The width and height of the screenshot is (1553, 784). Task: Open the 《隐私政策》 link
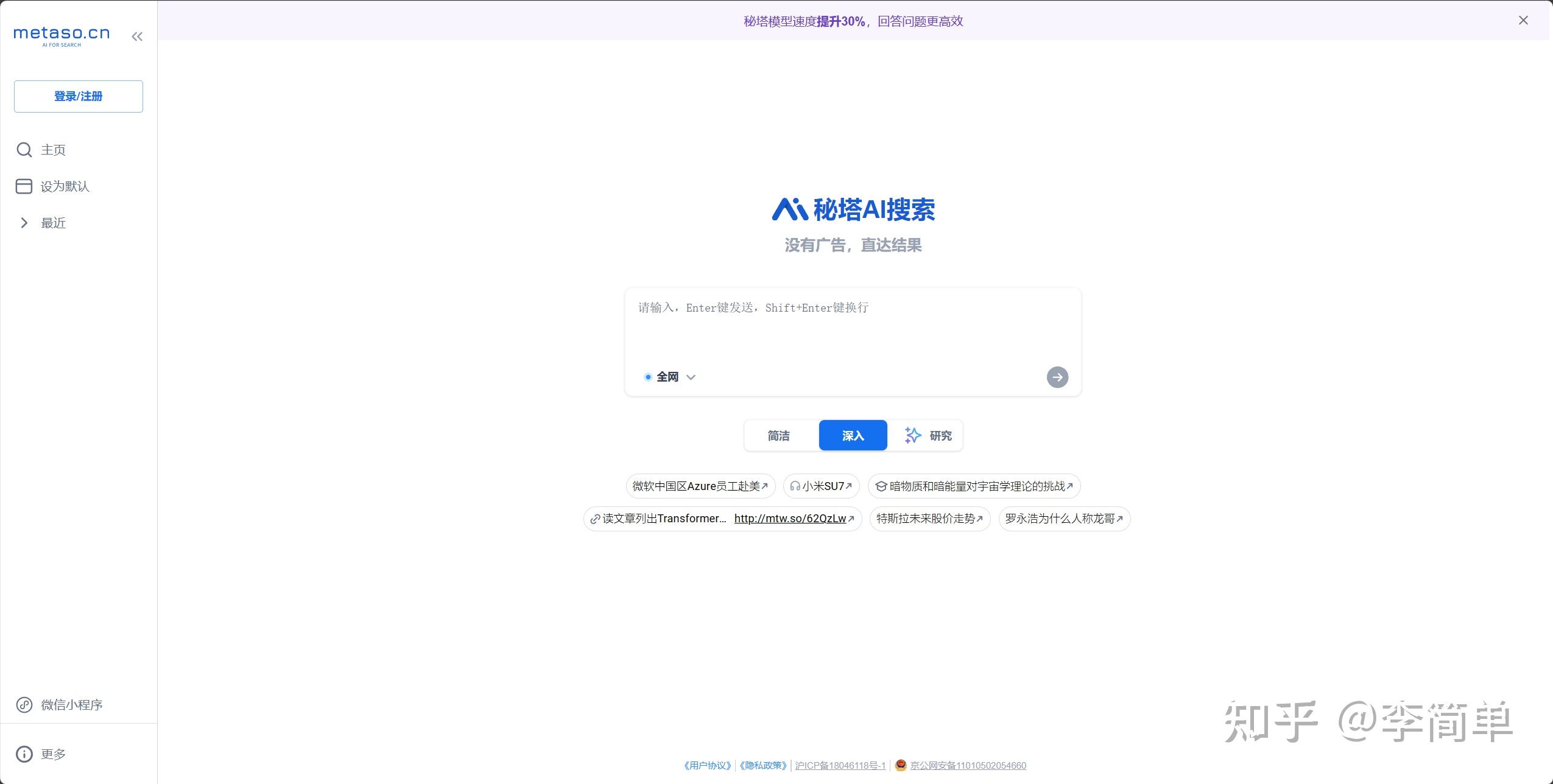point(764,766)
